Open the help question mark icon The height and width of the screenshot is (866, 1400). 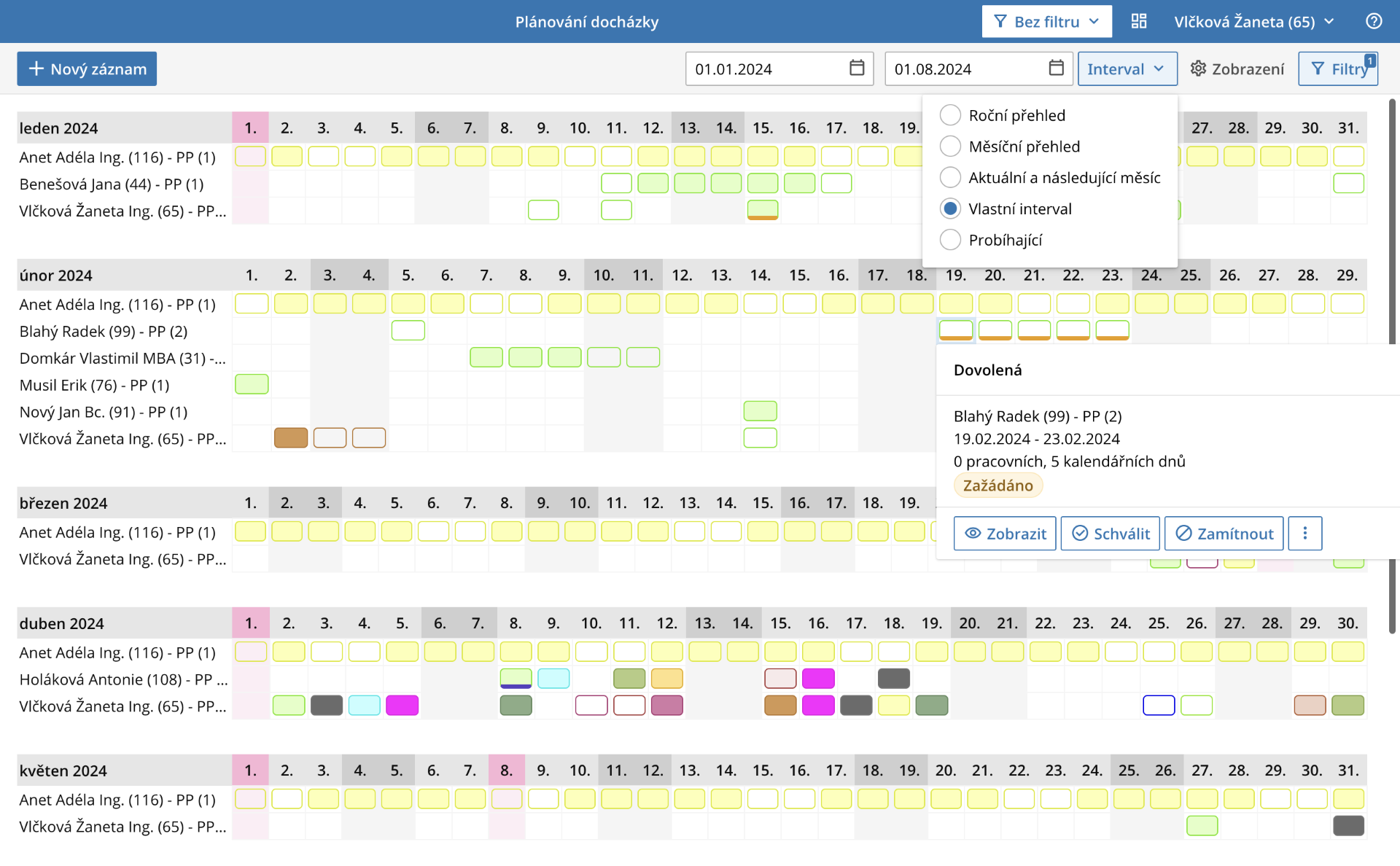point(1374,22)
